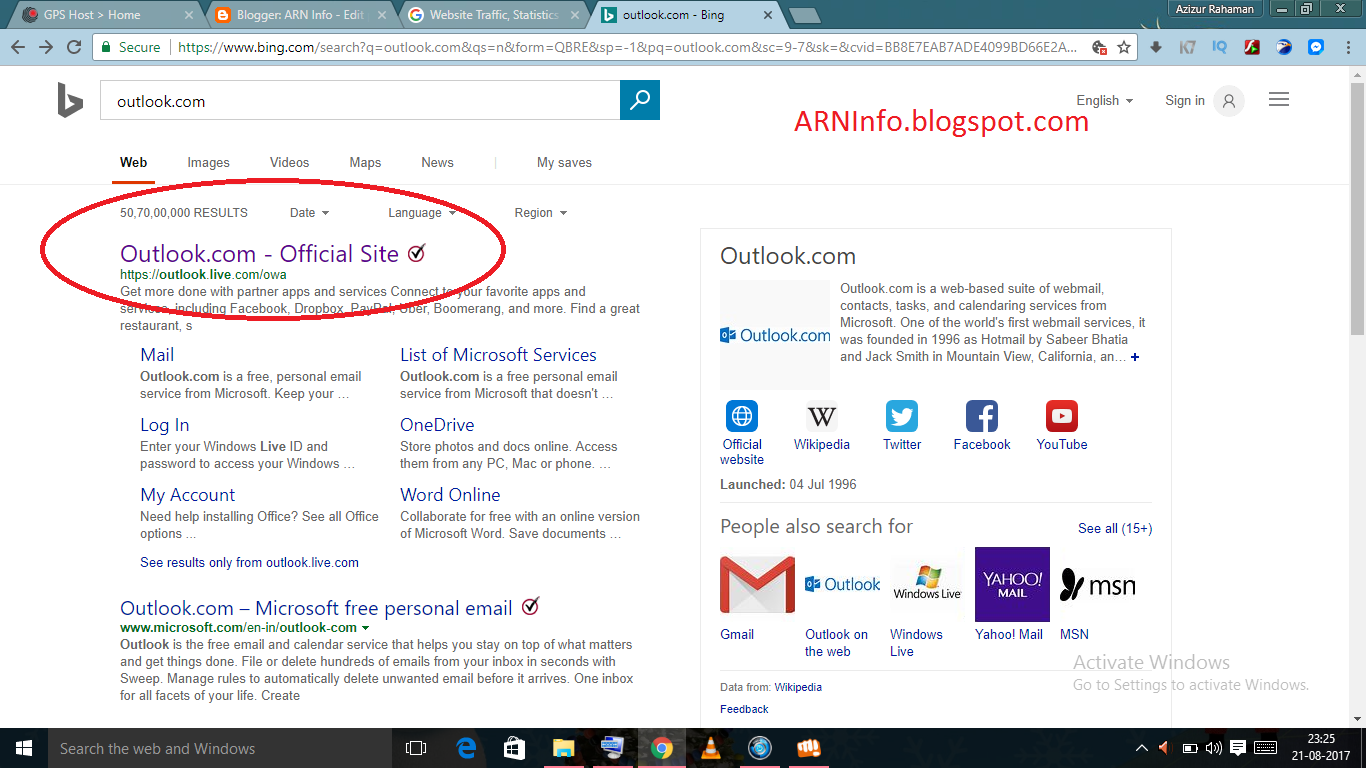Screen dimensions: 1366x768
Task: Switch to the Images tab
Action: (x=208, y=162)
